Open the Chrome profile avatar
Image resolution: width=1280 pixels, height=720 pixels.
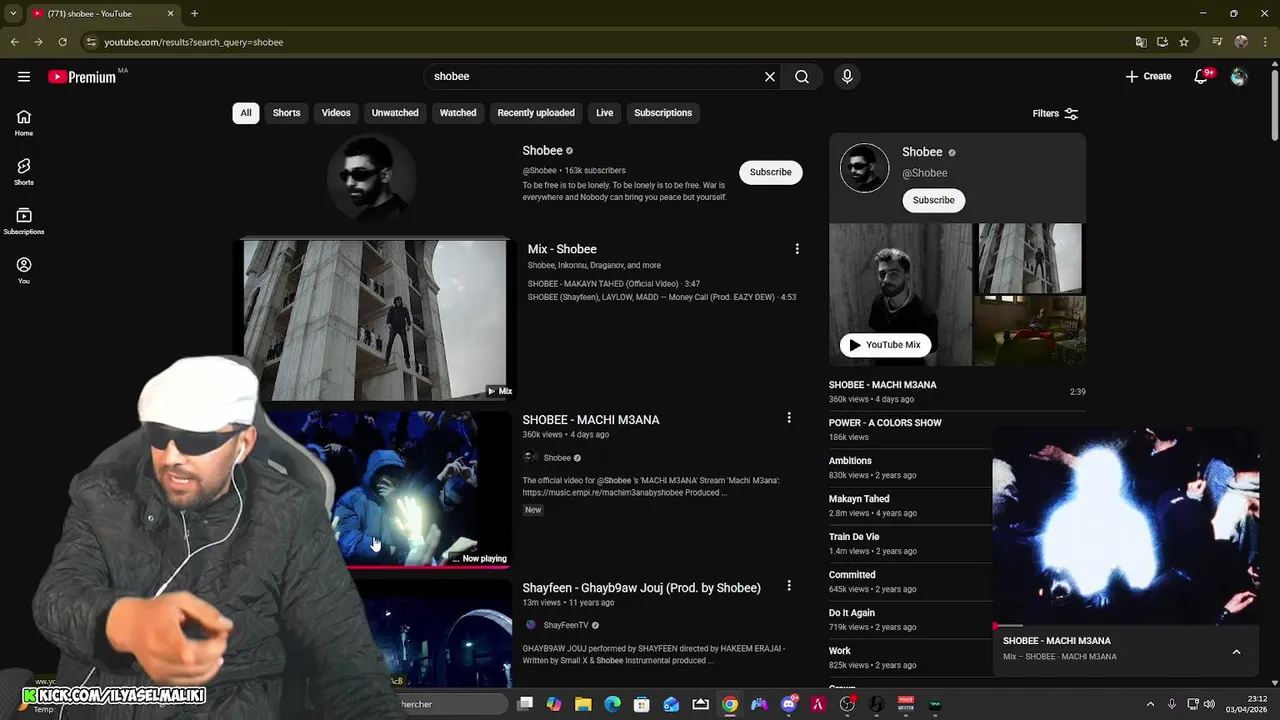(1241, 42)
